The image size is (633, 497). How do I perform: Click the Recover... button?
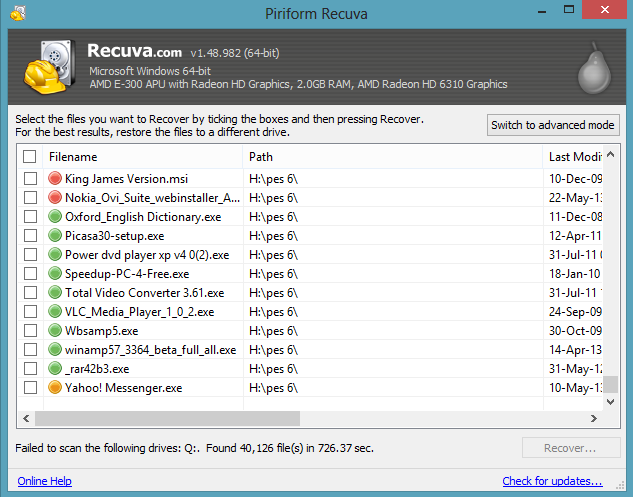[x=570, y=448]
